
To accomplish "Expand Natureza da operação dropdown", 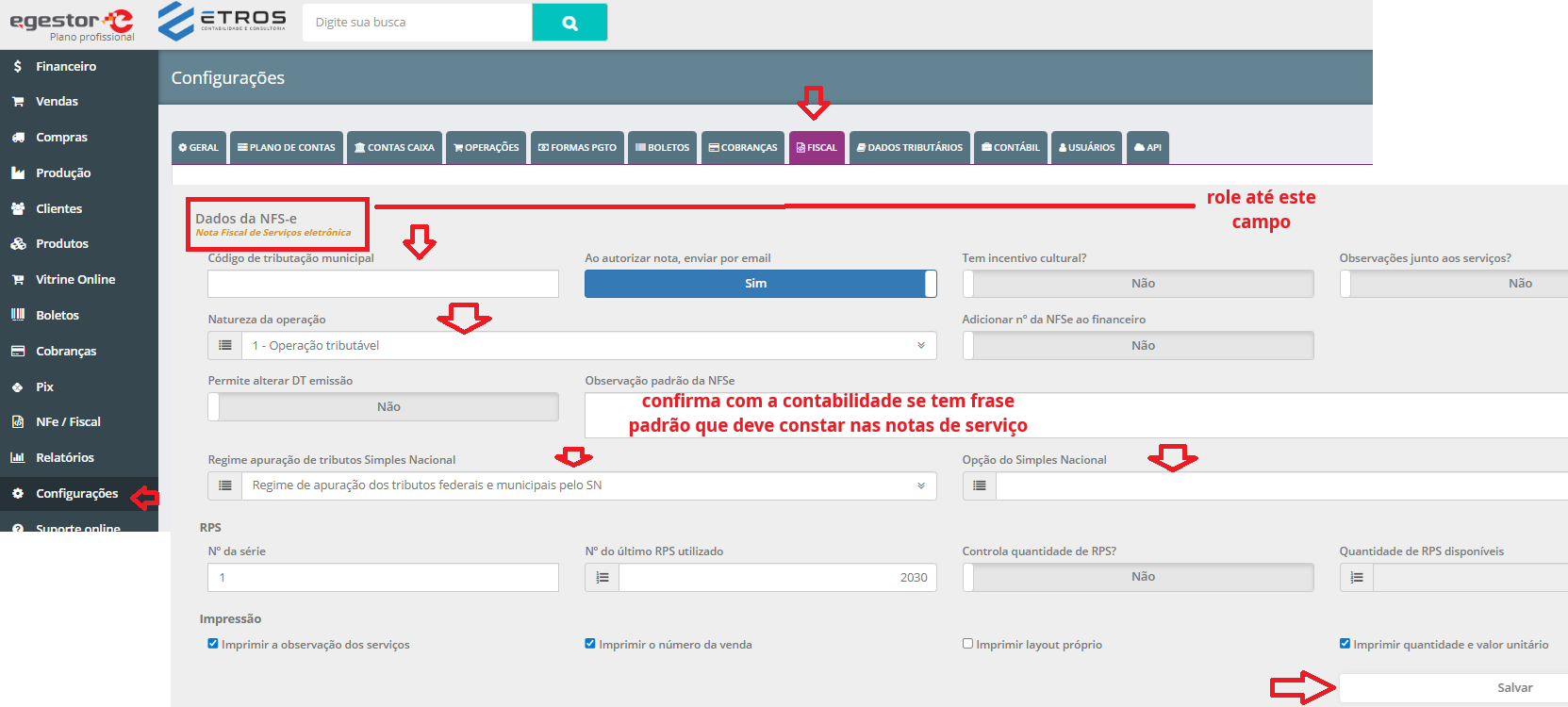I will 589,345.
